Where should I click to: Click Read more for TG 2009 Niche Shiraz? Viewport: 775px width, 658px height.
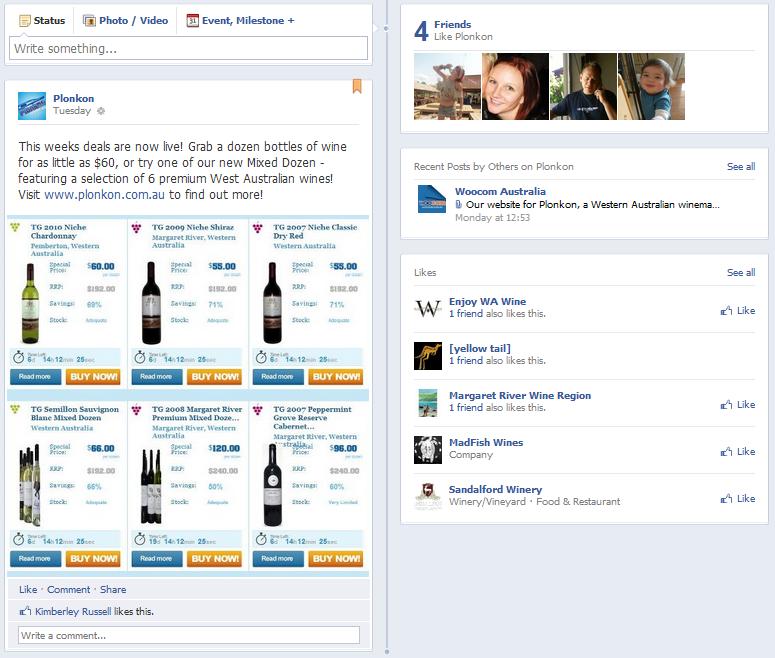156,377
